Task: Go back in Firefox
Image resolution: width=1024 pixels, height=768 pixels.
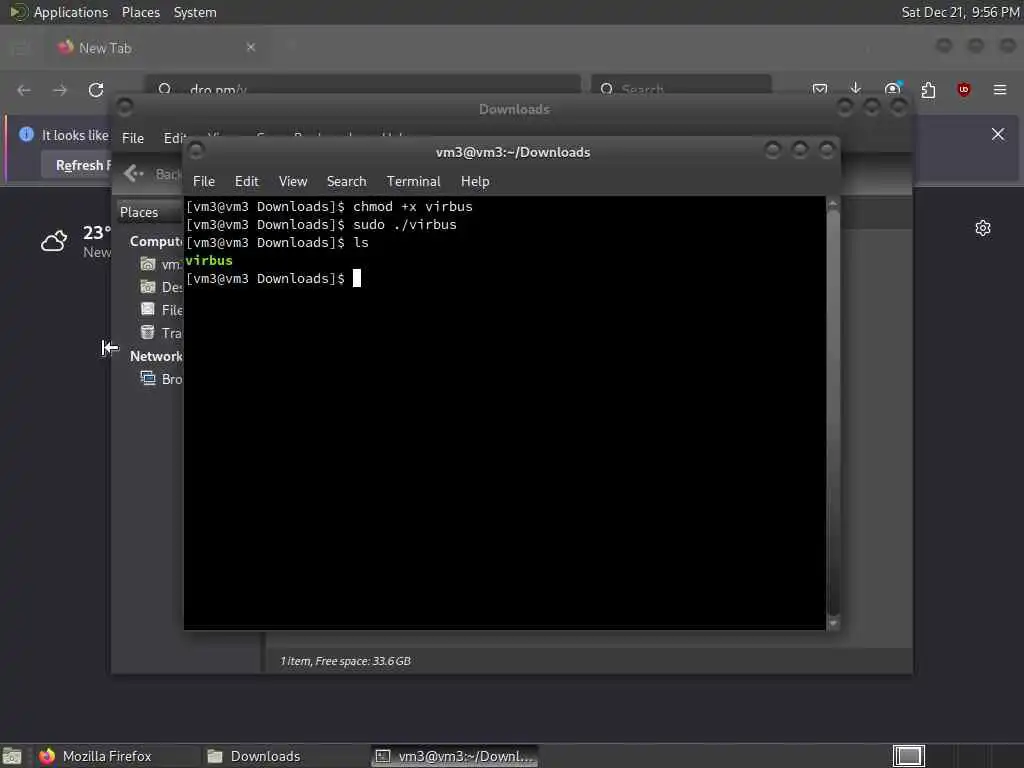Action: coord(24,90)
